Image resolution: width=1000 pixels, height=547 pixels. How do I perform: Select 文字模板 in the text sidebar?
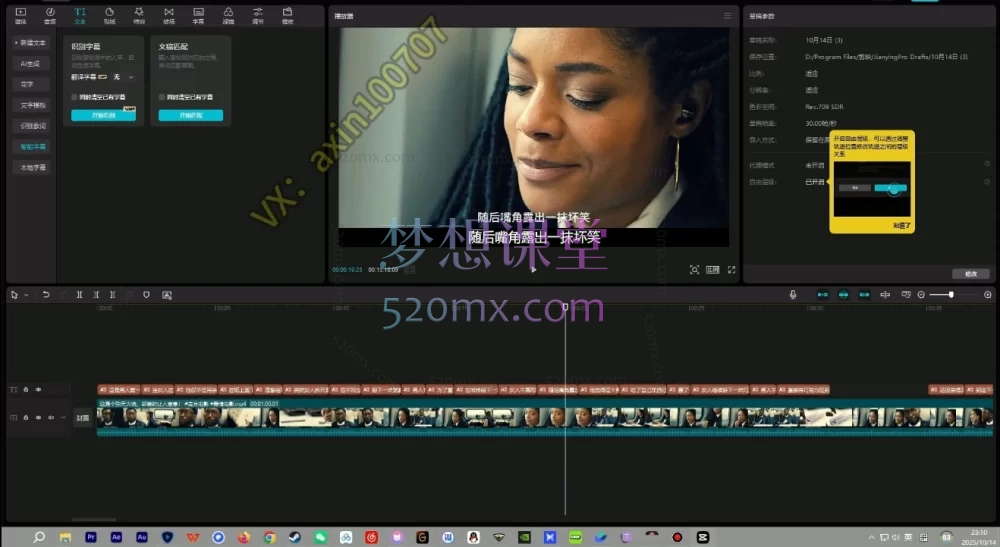[x=33, y=104]
